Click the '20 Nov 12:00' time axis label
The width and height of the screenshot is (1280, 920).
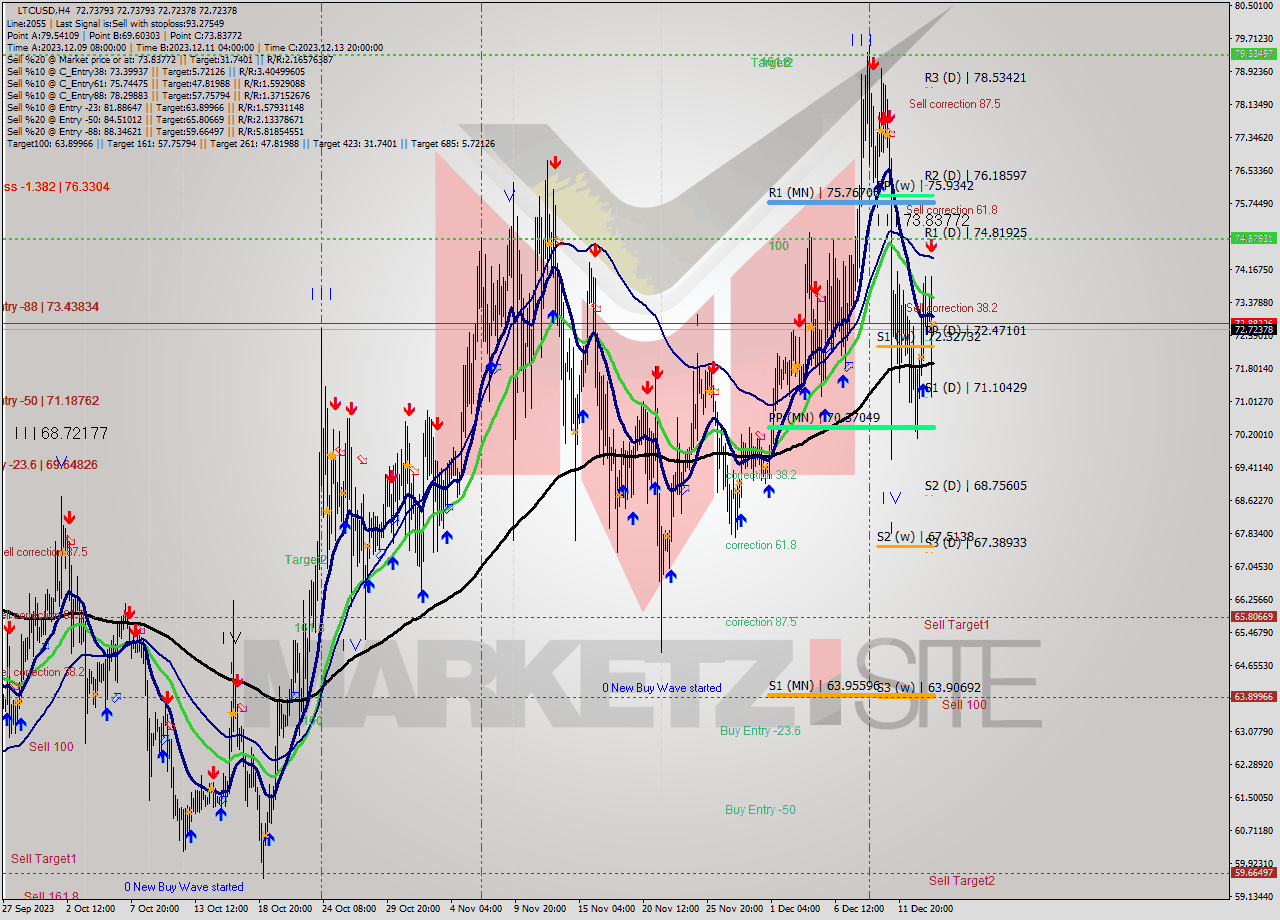[669, 909]
